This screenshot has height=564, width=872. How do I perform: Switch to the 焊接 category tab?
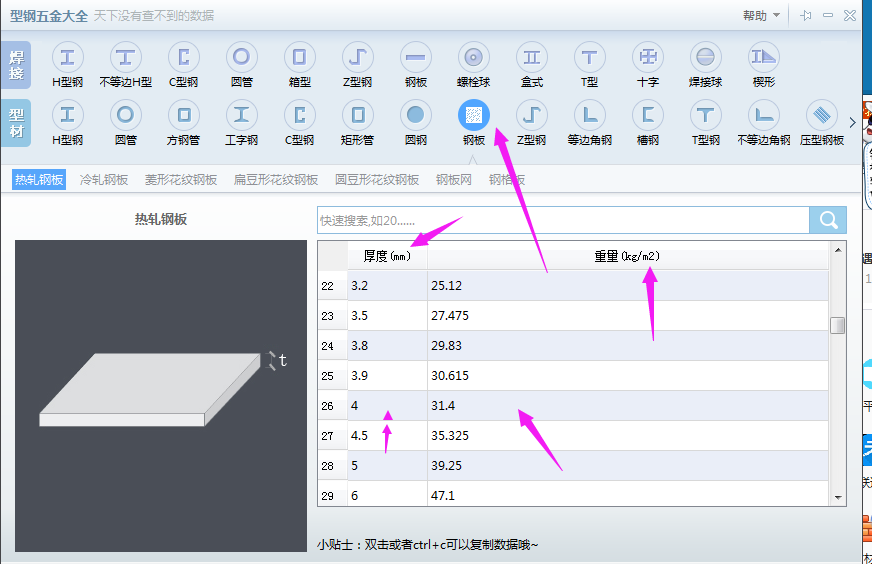(x=16, y=65)
